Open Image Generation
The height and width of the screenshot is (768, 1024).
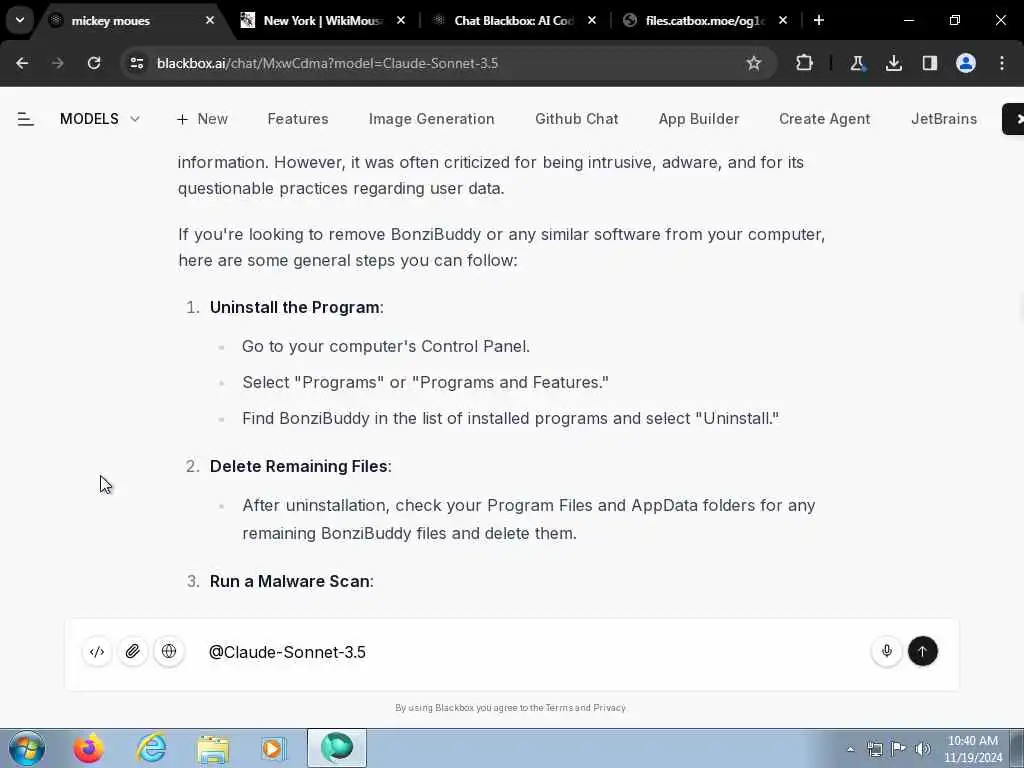pos(431,119)
